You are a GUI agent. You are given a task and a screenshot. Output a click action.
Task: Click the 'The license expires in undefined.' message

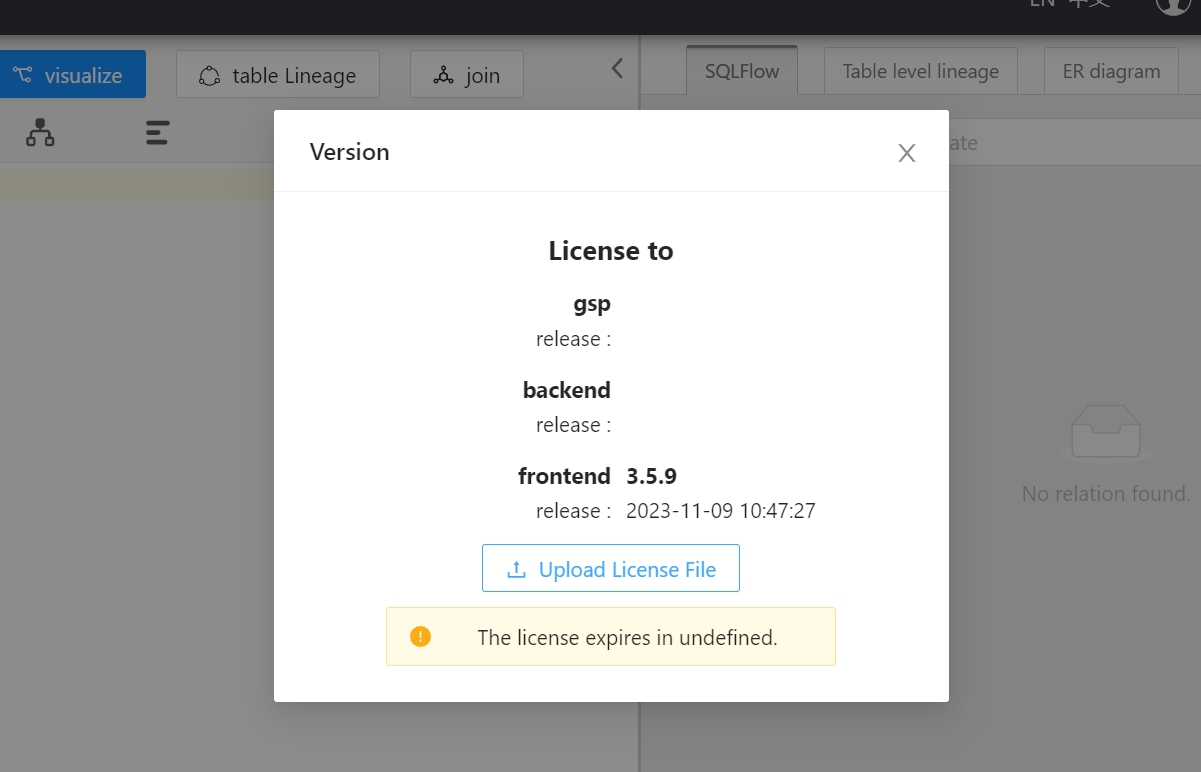(627, 637)
